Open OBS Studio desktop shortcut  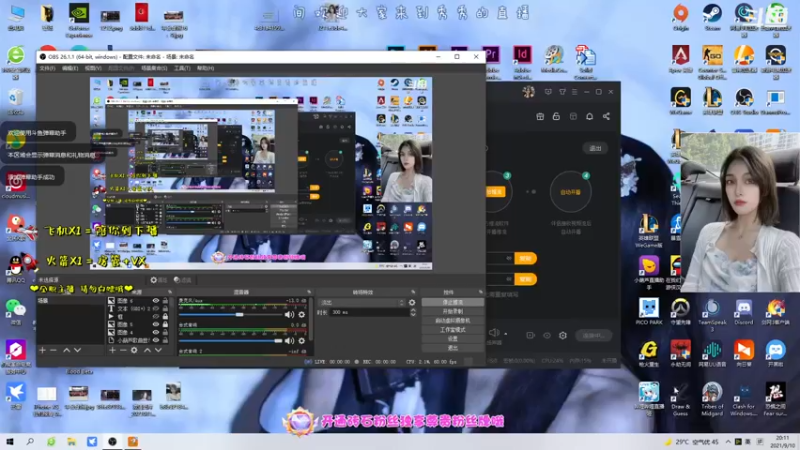(x=743, y=101)
